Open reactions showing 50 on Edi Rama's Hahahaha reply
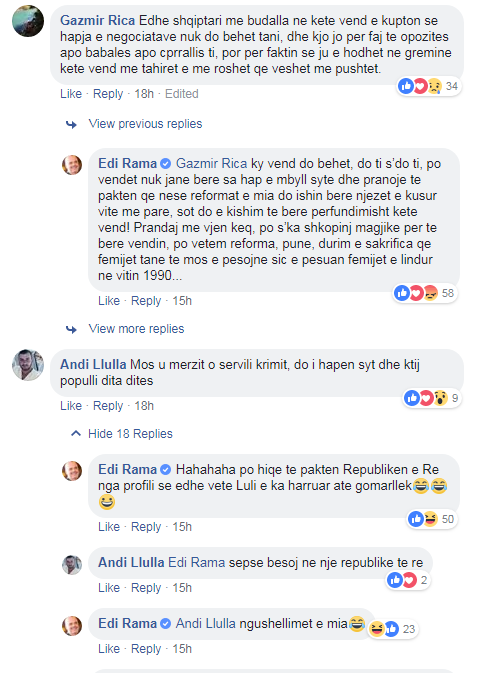Image resolution: width=496 pixels, height=673 pixels. click(431, 519)
